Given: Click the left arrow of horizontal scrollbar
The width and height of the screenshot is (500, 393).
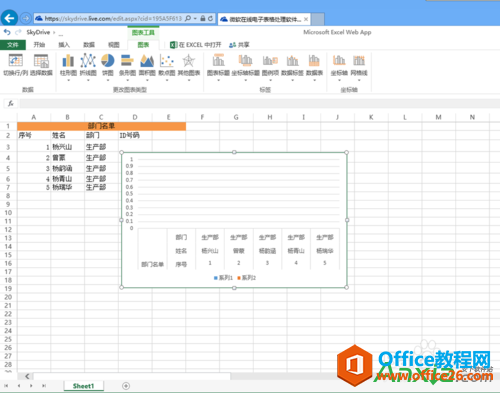Looking at the screenshot, I should click(x=27, y=376).
